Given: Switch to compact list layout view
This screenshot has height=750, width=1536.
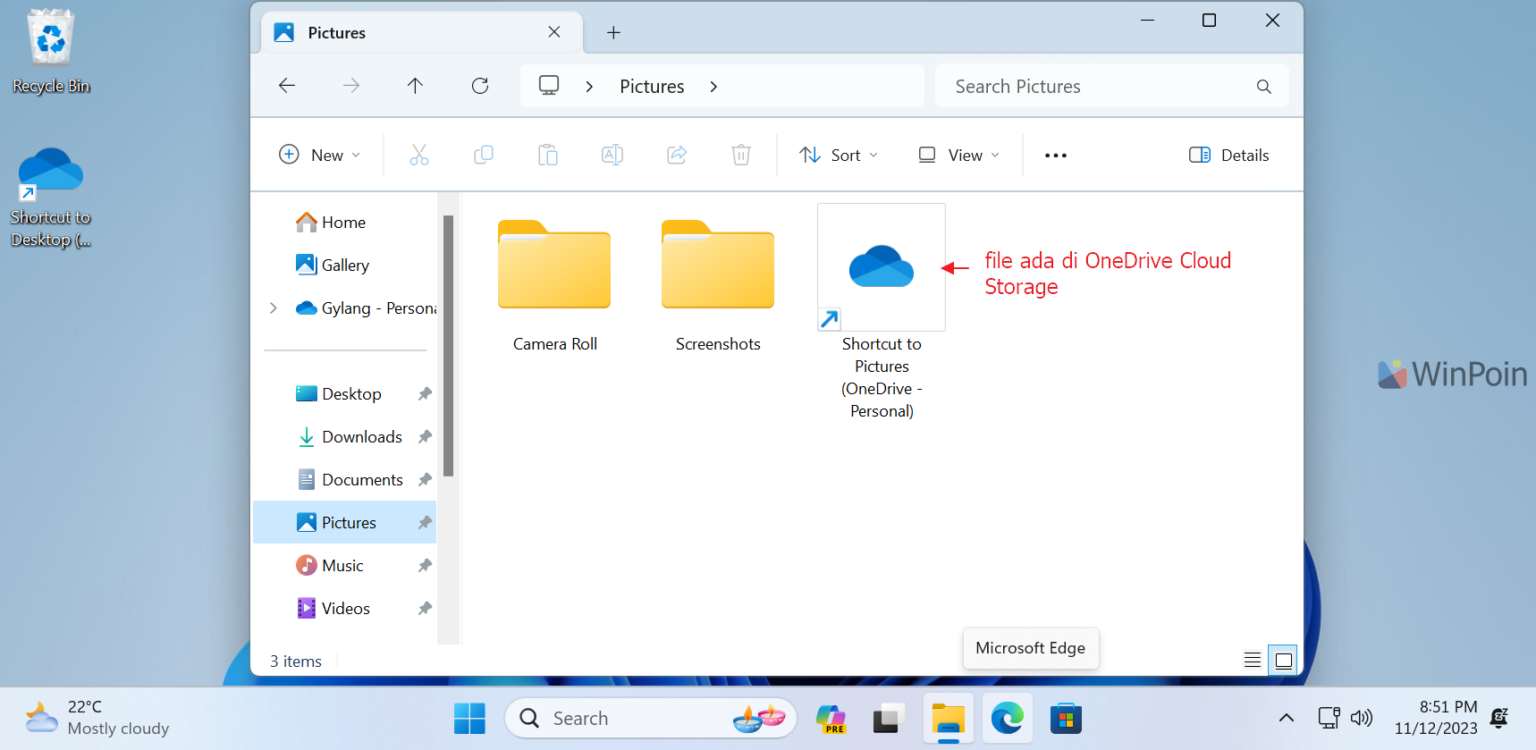Looking at the screenshot, I should point(1252,659).
